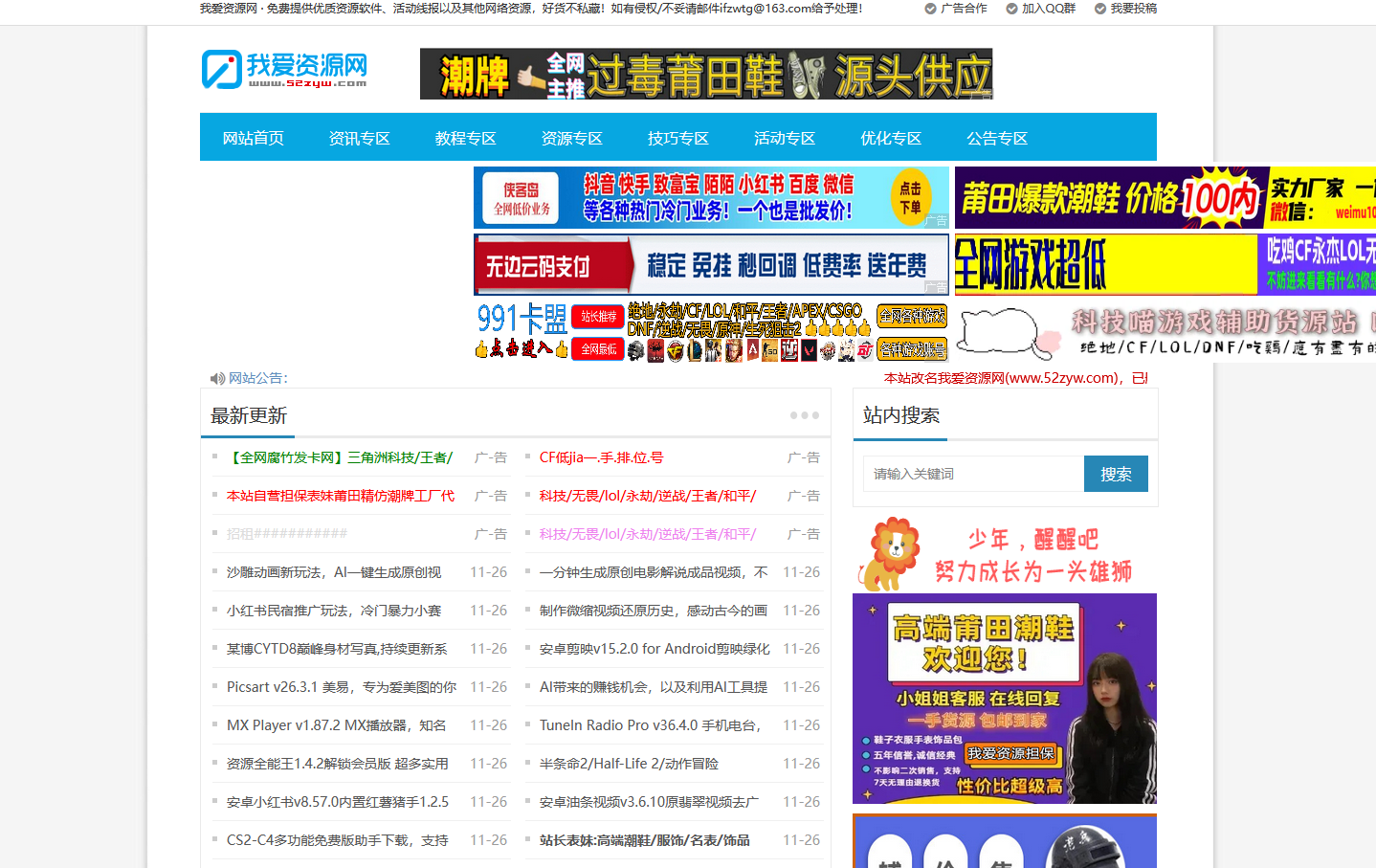Open article 安卓油条视频v3.6.10原翡翠视频
Viewport: 1376px width, 868px height.
[x=650, y=802]
